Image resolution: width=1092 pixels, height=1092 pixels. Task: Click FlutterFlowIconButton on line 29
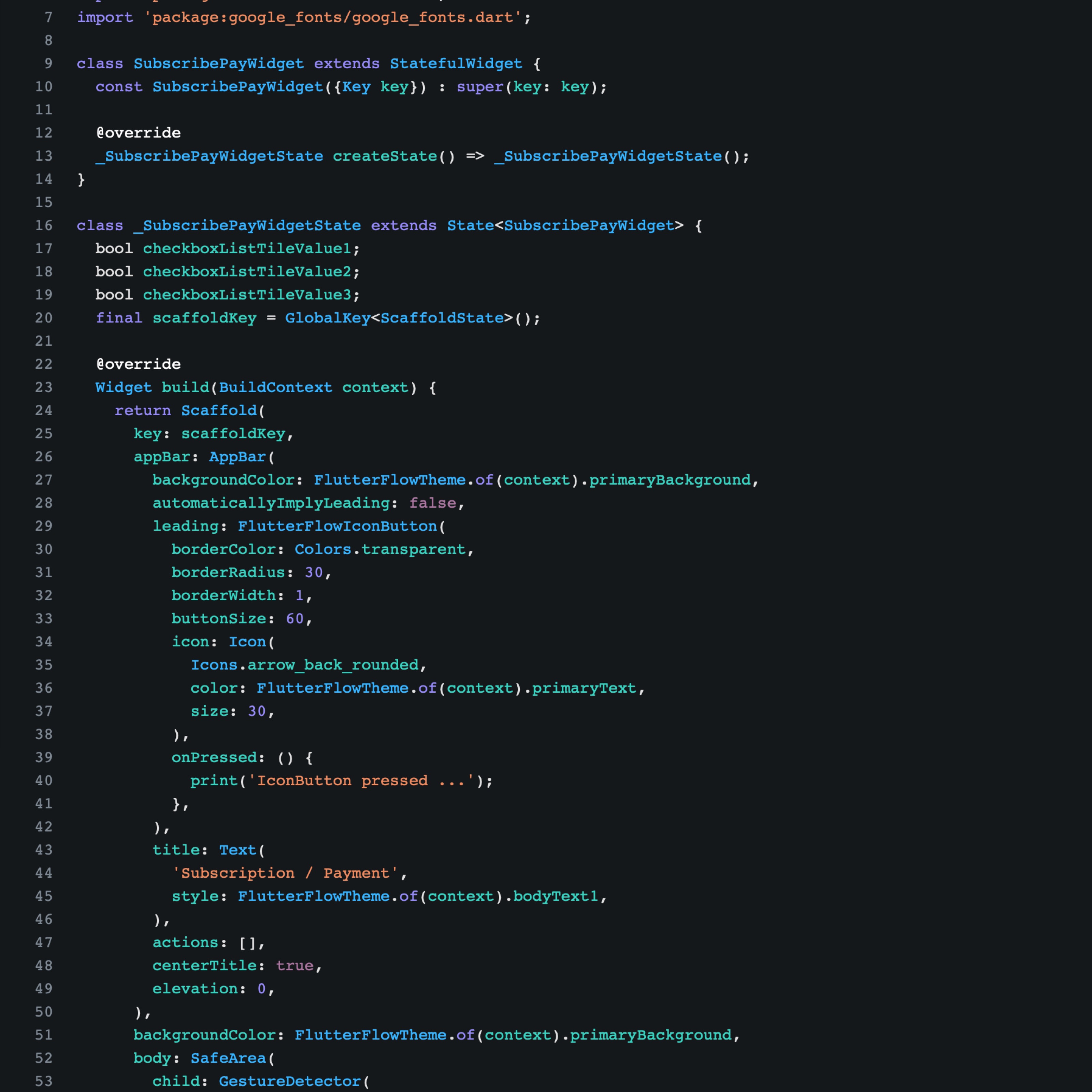coord(337,526)
